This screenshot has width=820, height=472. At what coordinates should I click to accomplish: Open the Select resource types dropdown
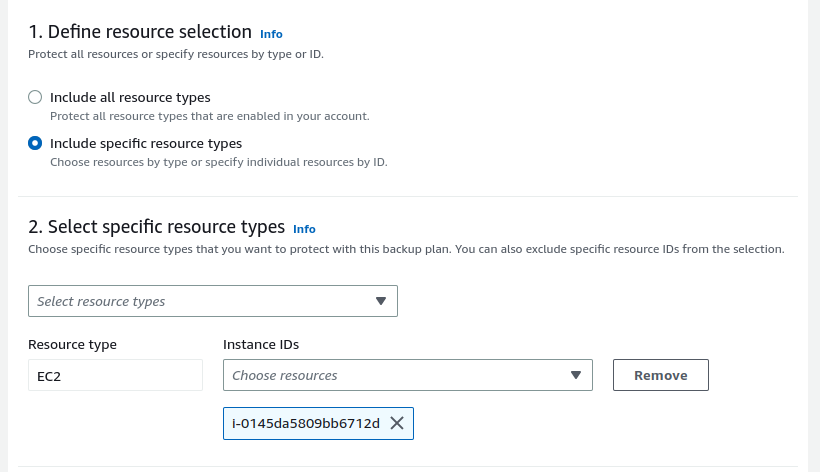[x=200, y=301]
